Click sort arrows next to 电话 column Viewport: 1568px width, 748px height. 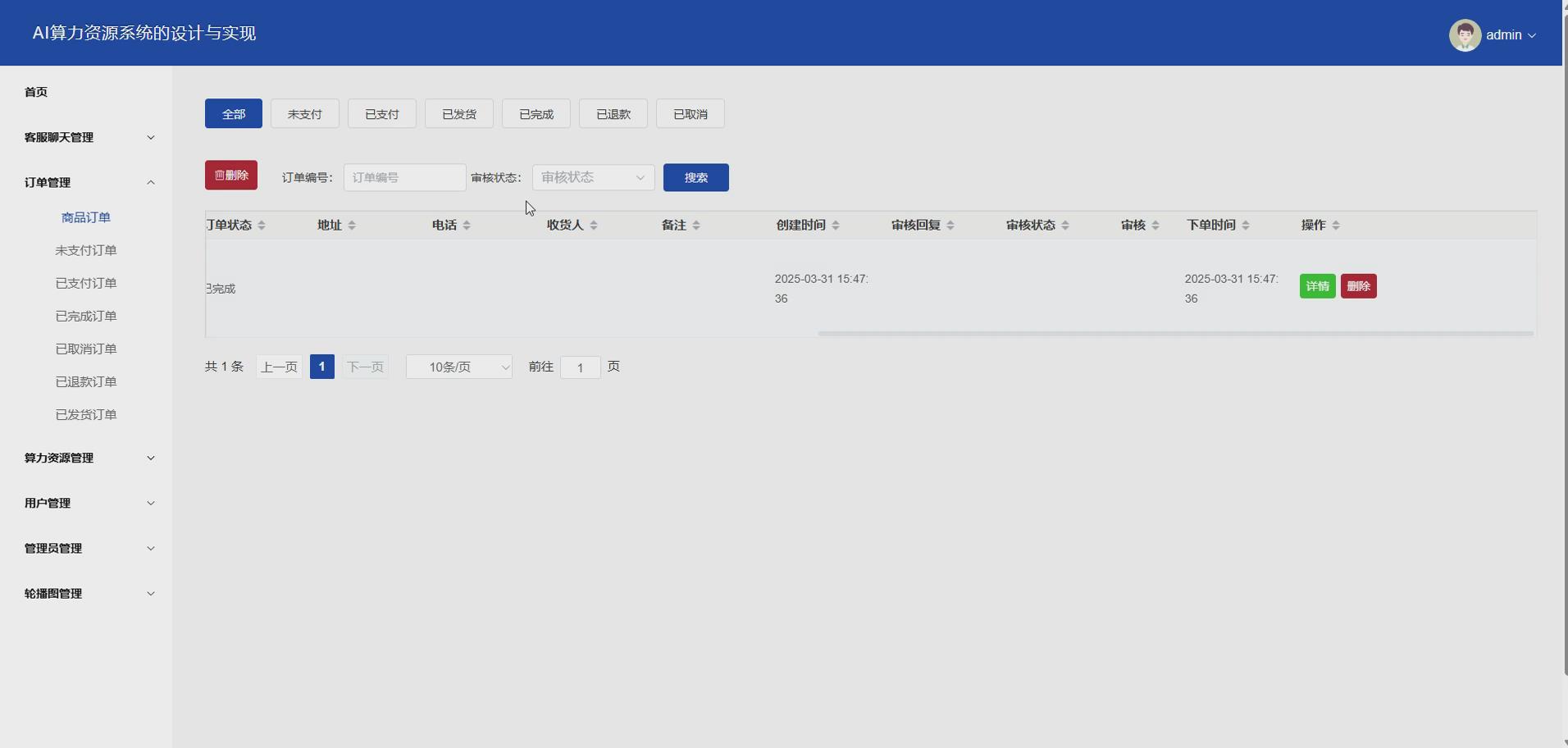[467, 225]
